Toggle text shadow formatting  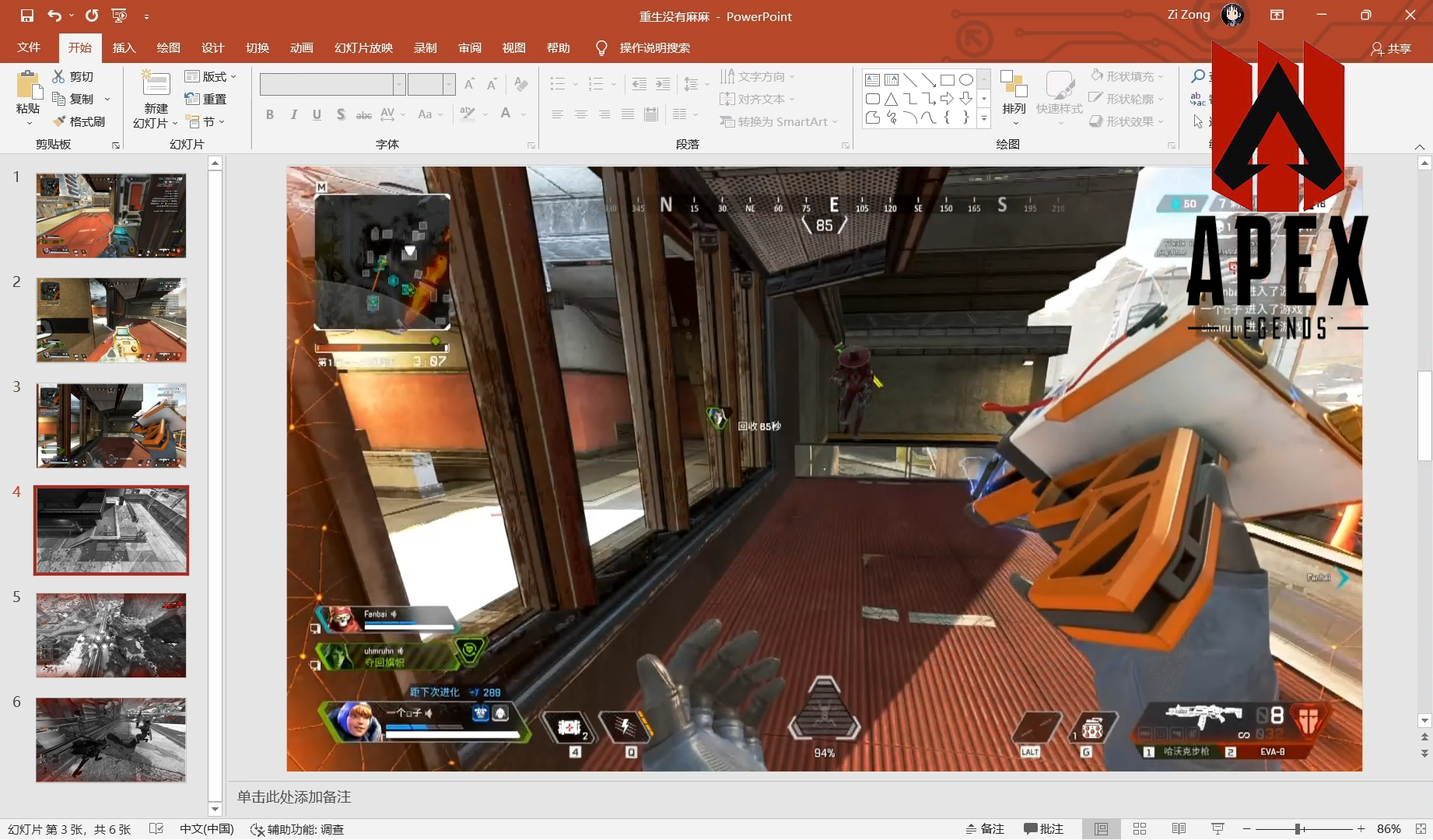(x=341, y=114)
